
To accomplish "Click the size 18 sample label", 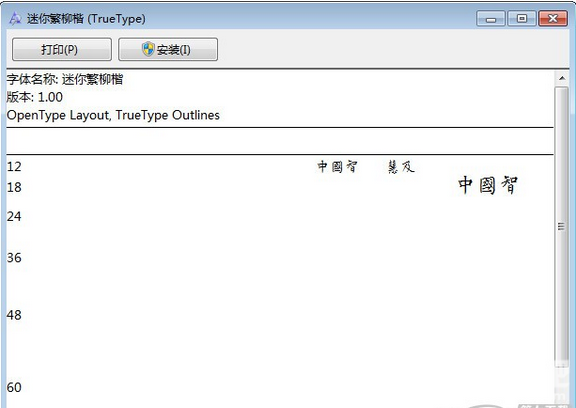I will tap(14, 188).
